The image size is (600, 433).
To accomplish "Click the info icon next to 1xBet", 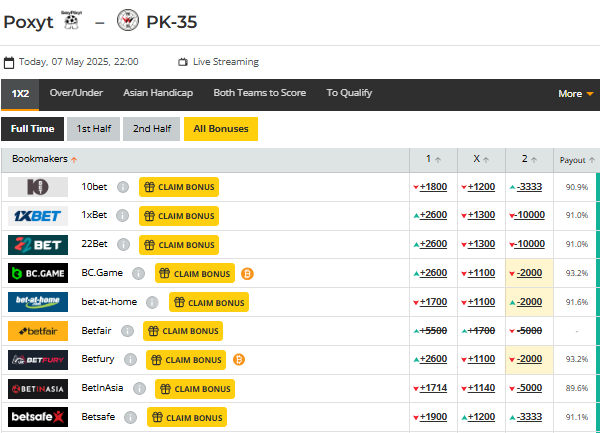I will tap(122, 215).
